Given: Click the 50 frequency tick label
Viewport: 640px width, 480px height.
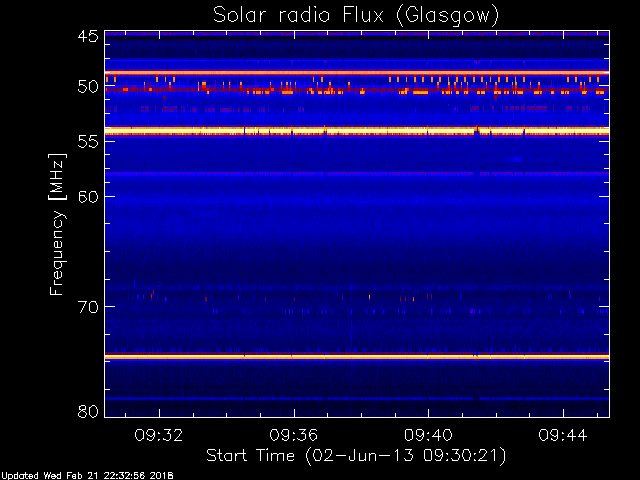Looking at the screenshot, I should pos(88,87).
